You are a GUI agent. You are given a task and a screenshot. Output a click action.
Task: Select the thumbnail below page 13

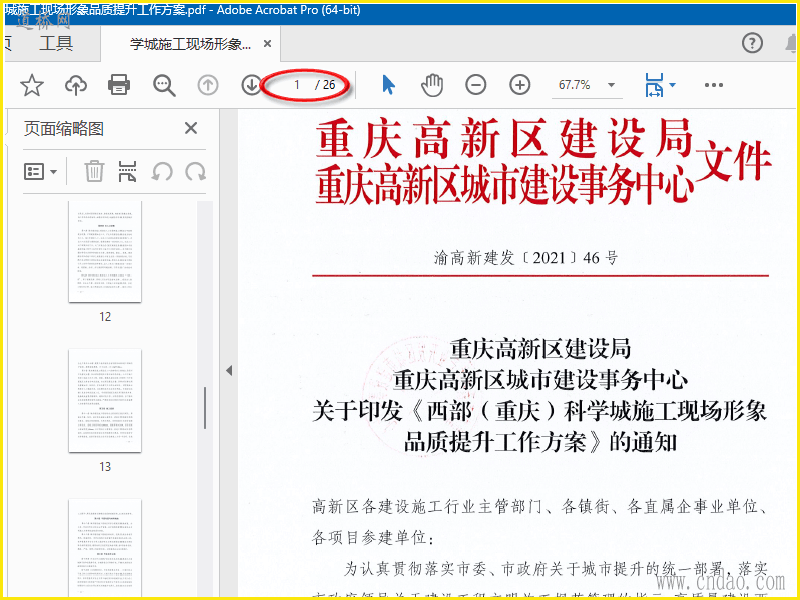point(105,547)
